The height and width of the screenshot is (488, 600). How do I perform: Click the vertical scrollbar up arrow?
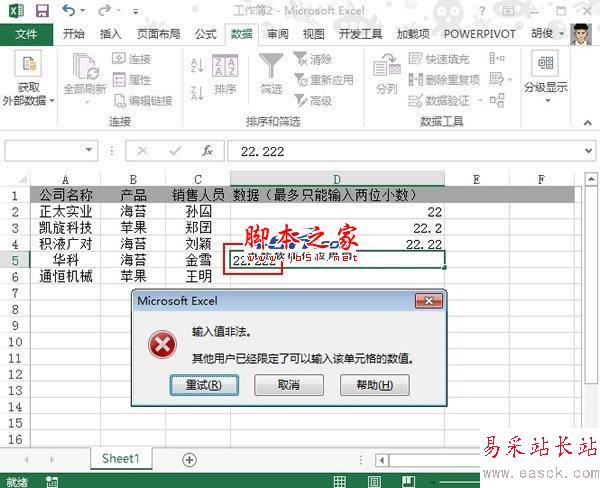coord(591,179)
